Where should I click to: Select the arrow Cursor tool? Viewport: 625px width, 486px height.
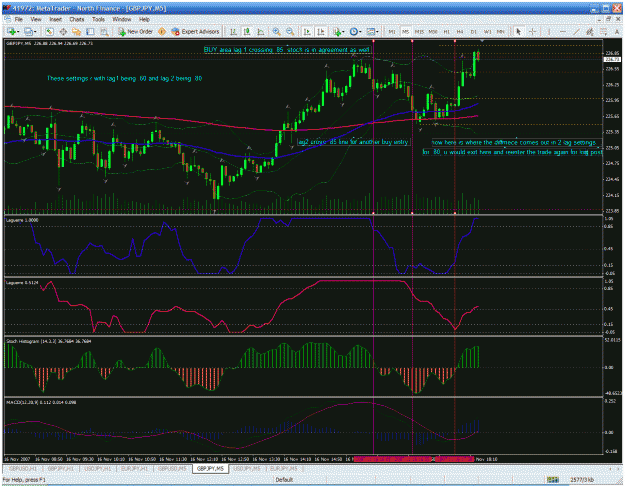click(x=519, y=31)
